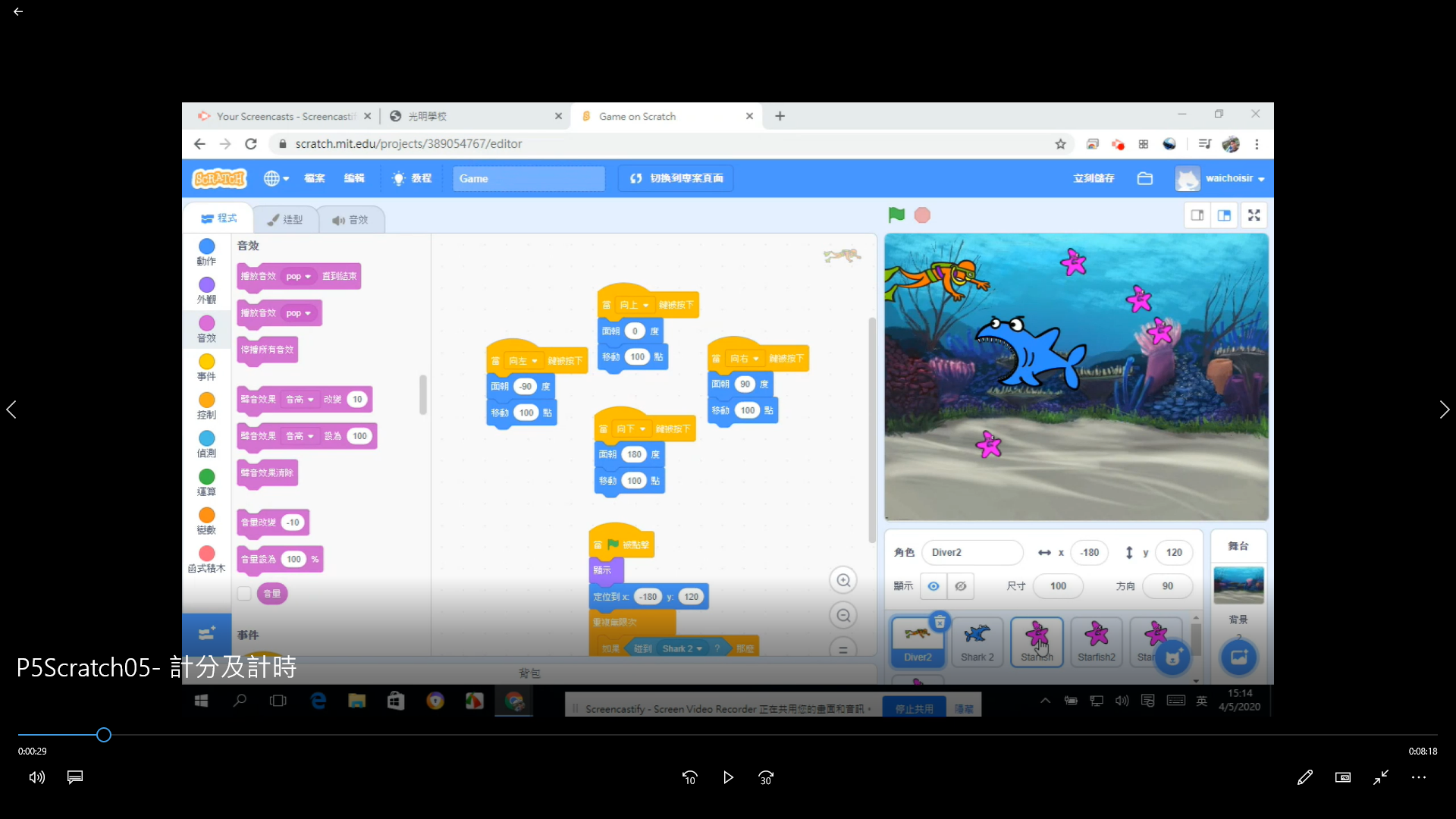Go to next item with right arrow
The height and width of the screenshot is (819, 1456).
tap(1444, 409)
